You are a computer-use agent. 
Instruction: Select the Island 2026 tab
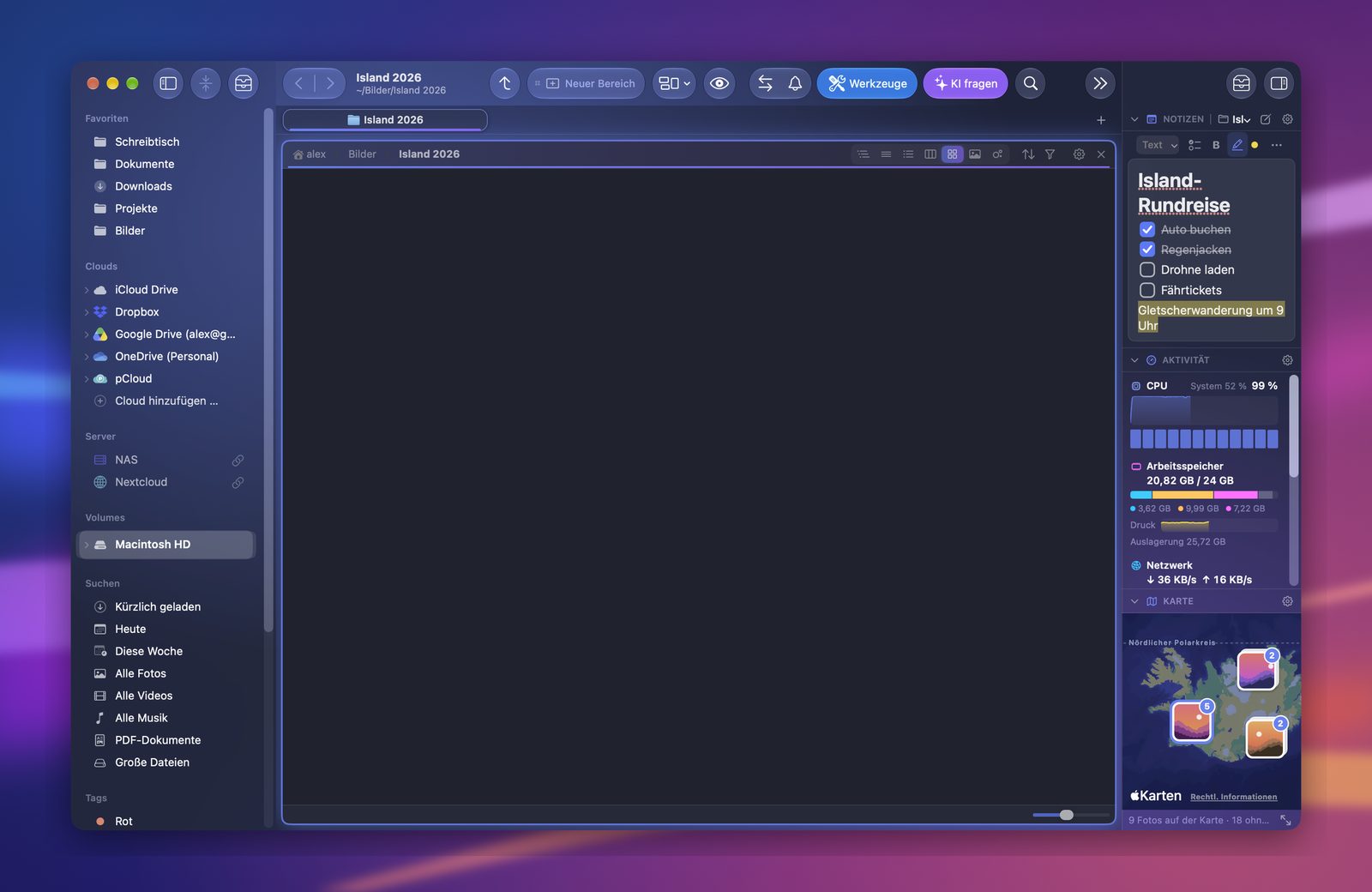[385, 120]
